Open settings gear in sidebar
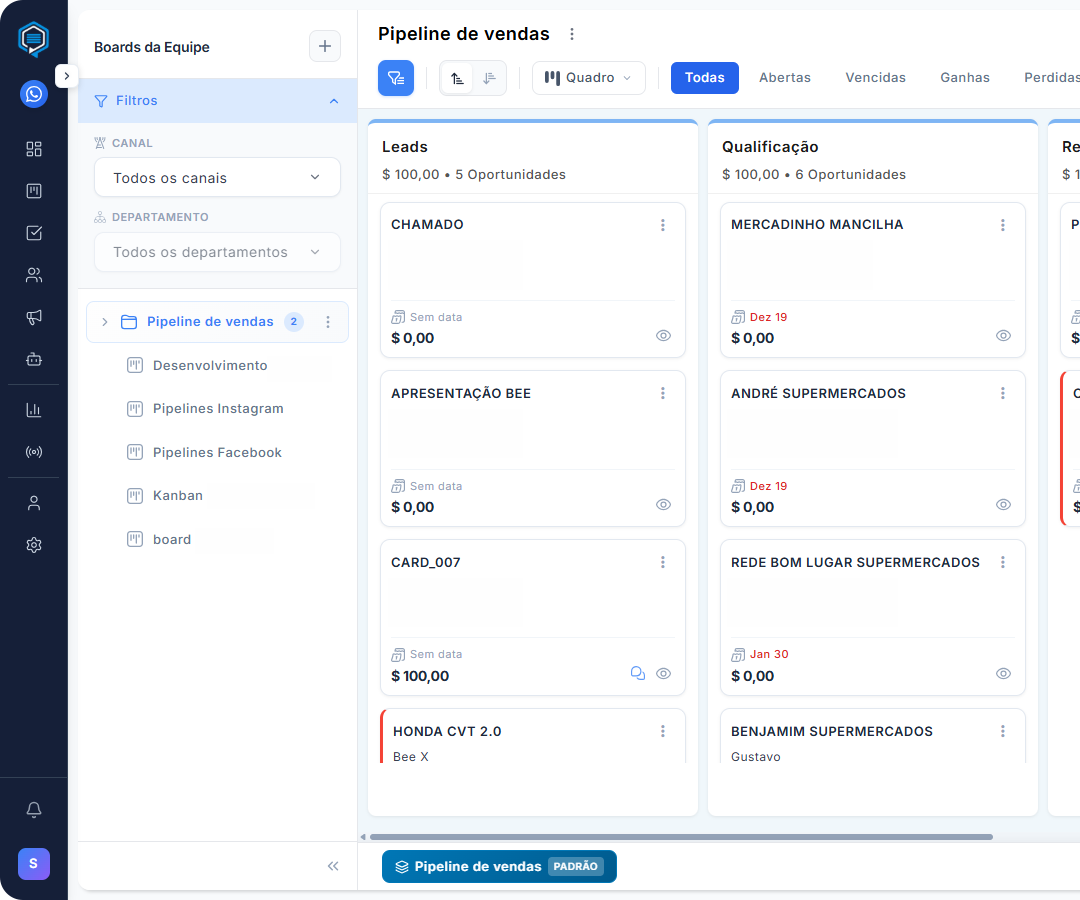The image size is (1080, 900). tap(34, 545)
